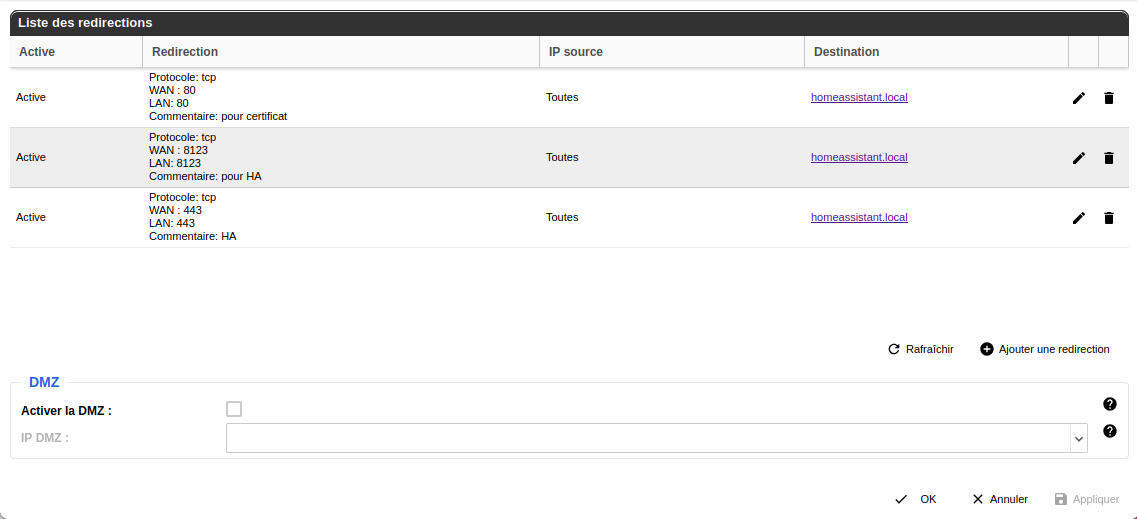
Task: Click the Redirection column header
Action: tap(185, 52)
